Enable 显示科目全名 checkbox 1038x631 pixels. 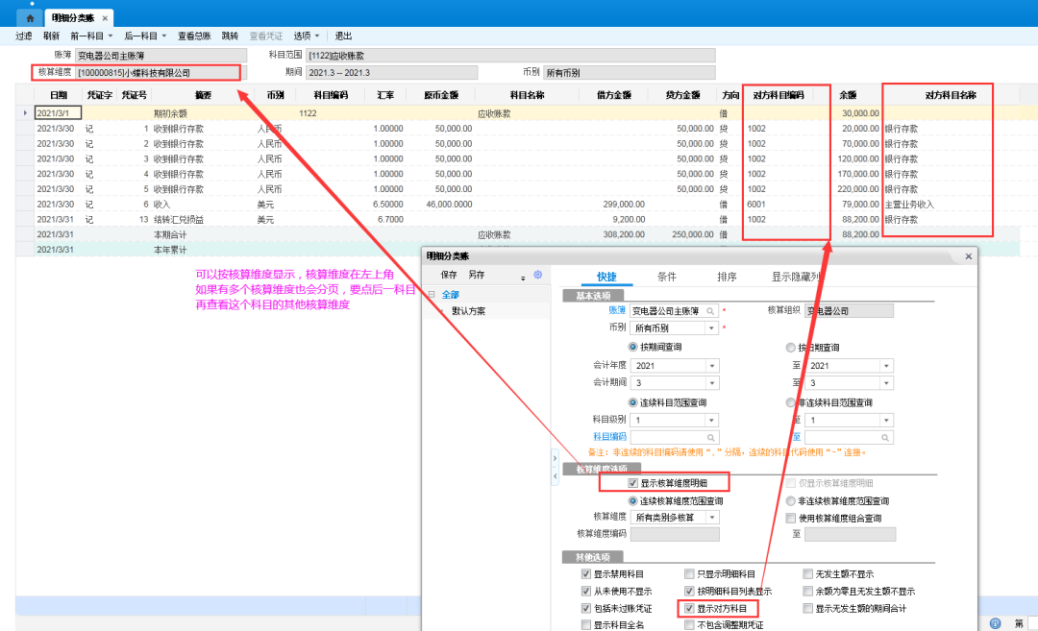[x=586, y=625]
